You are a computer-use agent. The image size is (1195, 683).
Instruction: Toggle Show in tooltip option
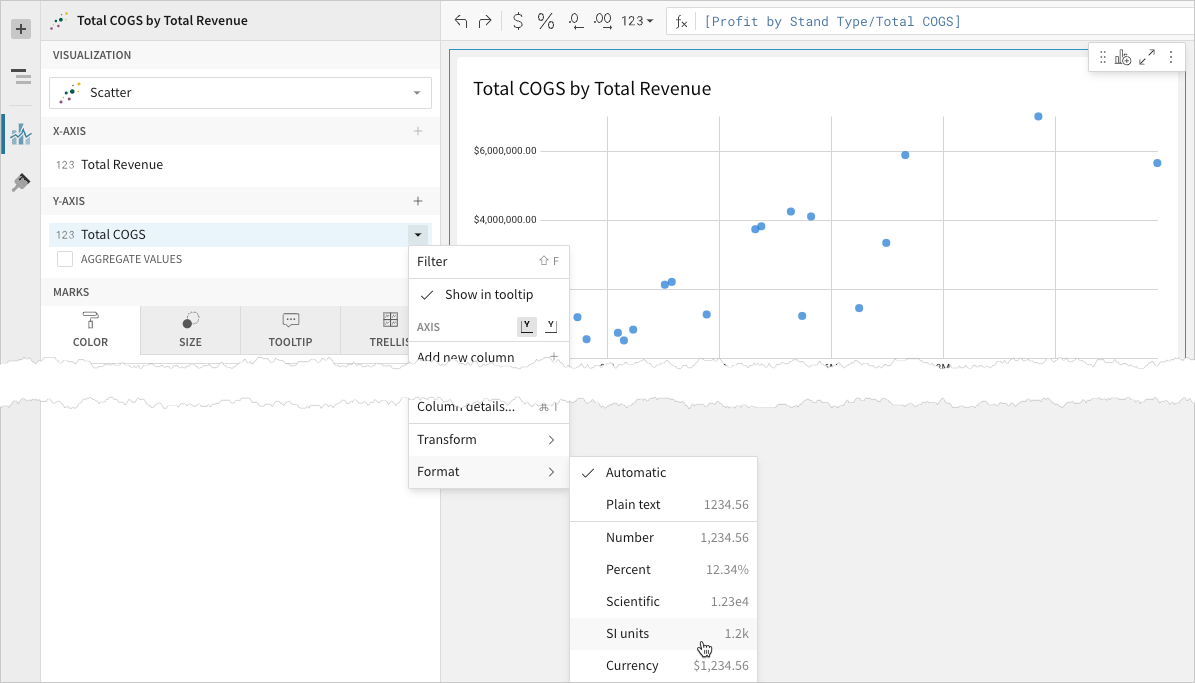pyautogui.click(x=488, y=294)
